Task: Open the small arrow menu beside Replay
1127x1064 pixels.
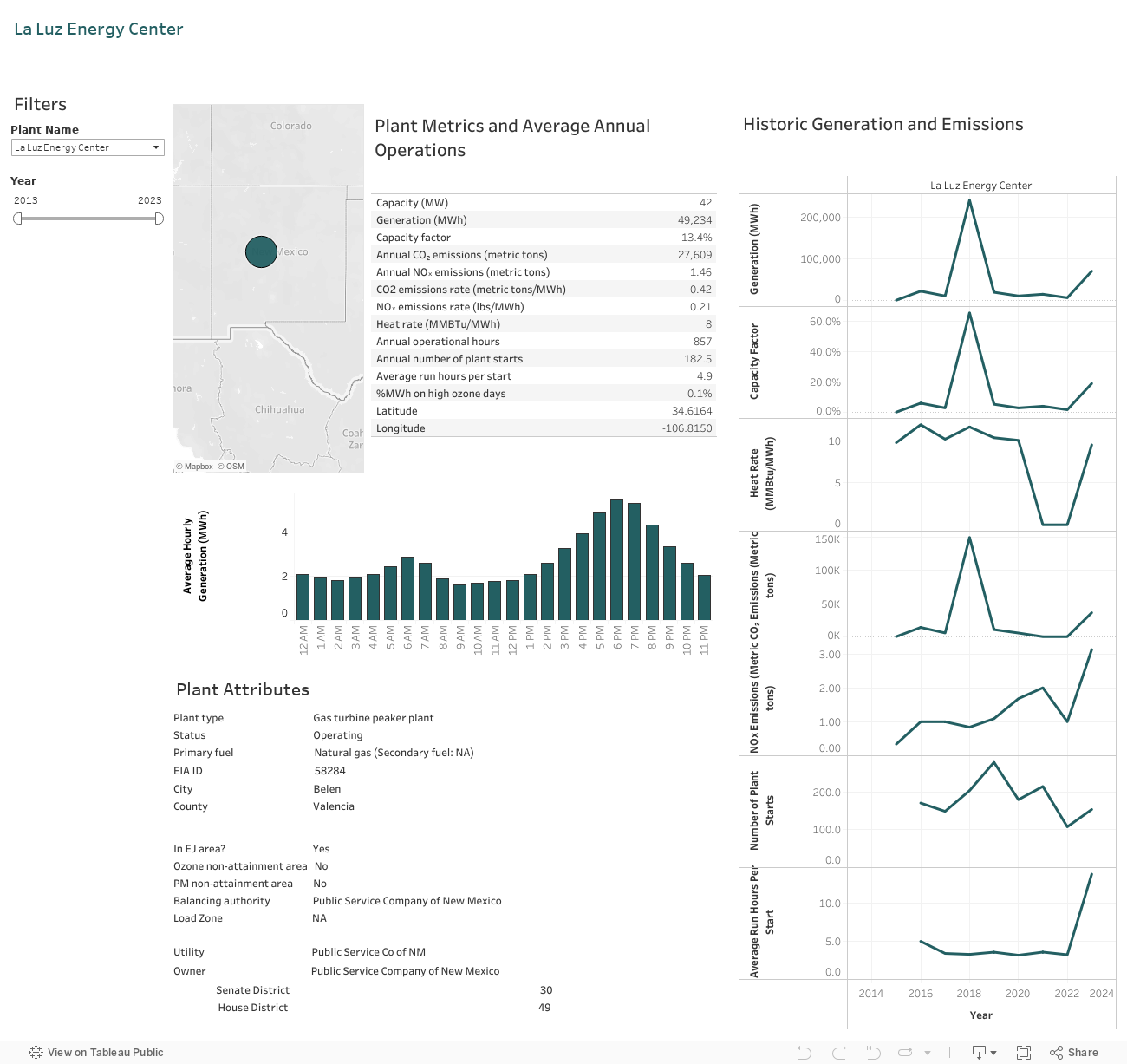Action: tap(928, 1053)
